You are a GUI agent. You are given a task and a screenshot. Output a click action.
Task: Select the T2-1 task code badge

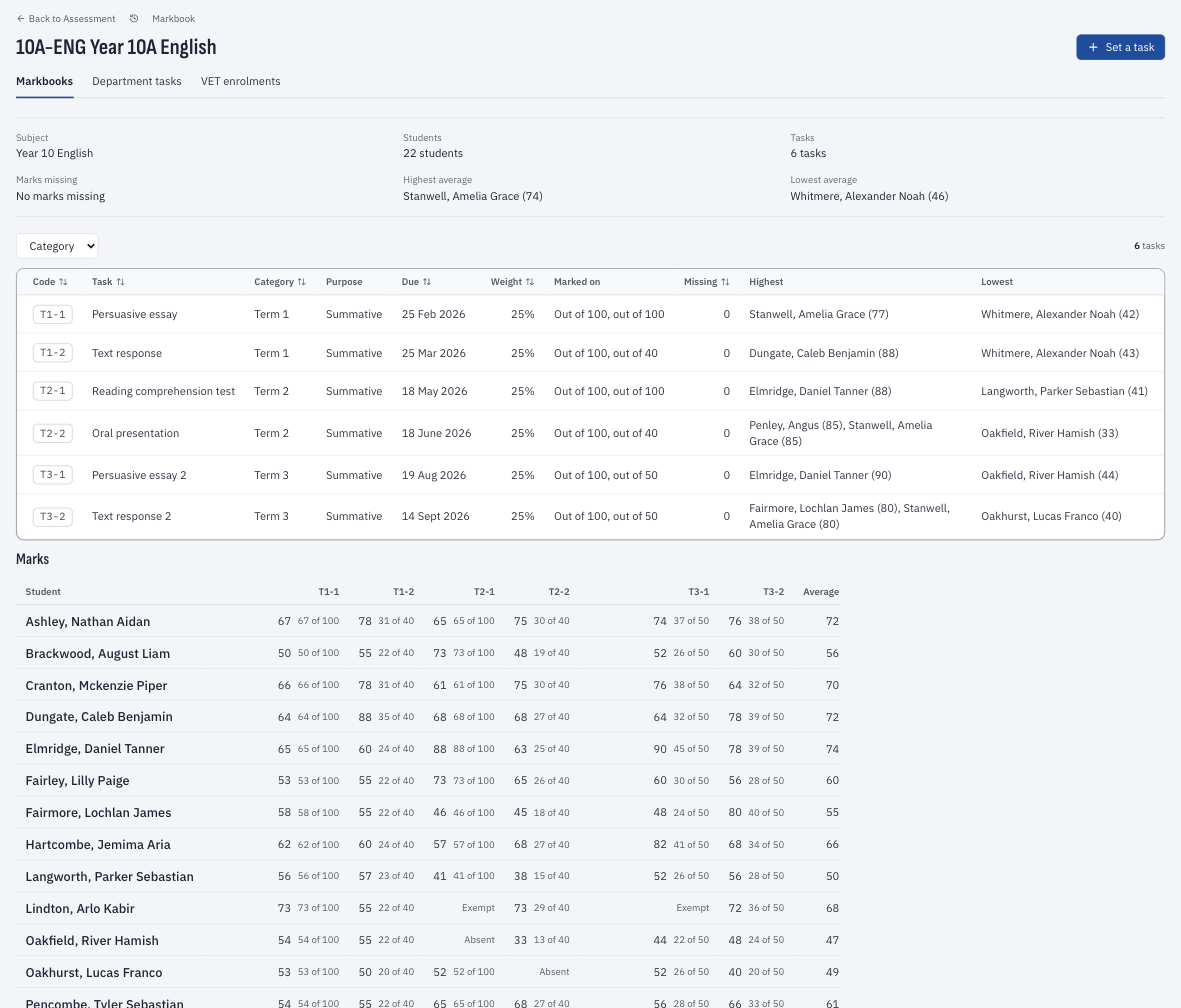53,391
